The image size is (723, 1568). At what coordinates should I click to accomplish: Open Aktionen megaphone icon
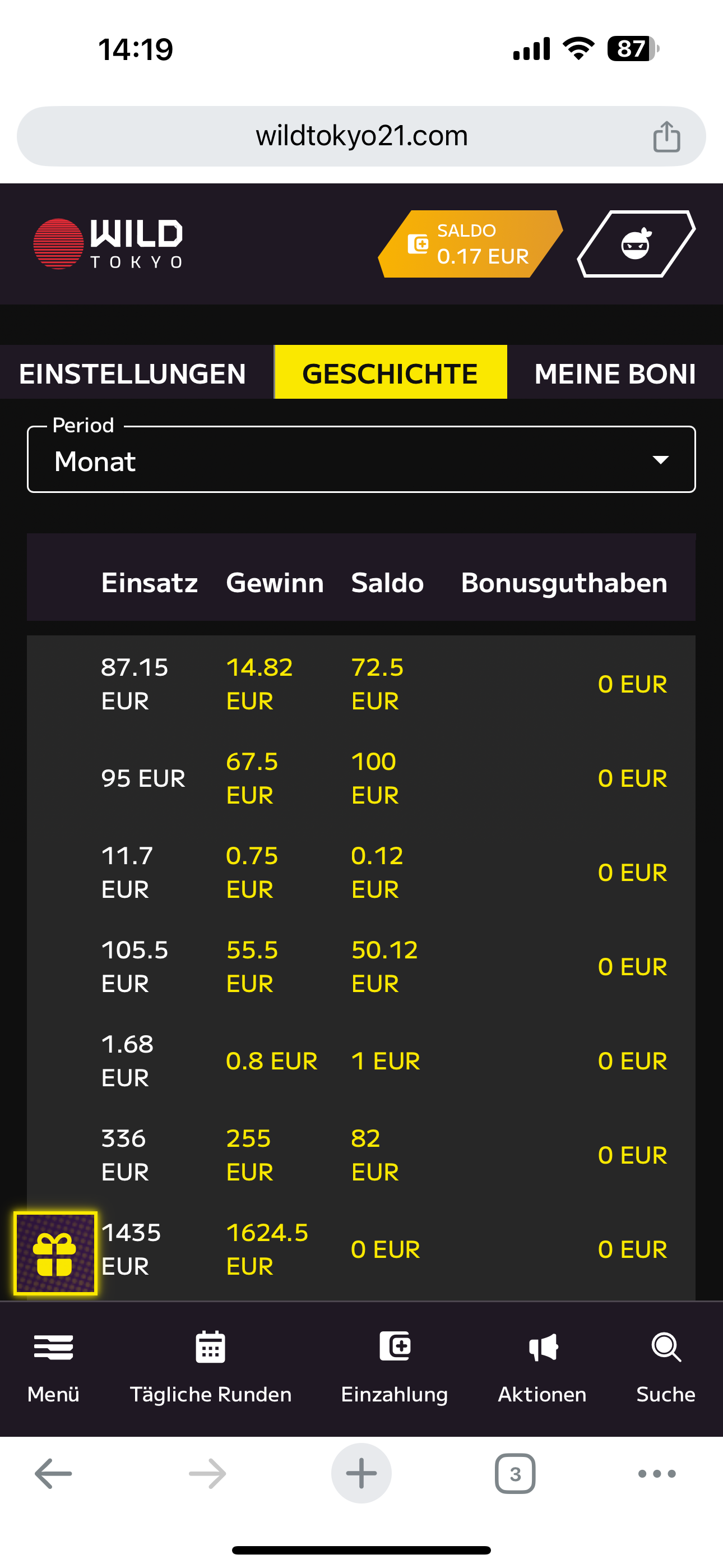543,1348
